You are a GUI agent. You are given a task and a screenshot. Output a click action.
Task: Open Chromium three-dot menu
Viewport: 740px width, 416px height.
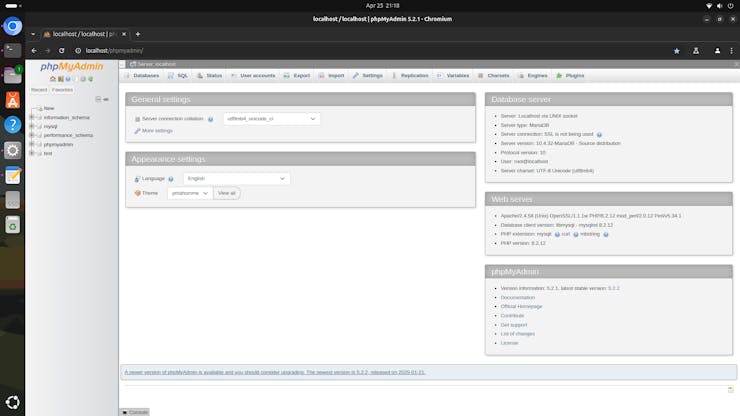point(732,51)
